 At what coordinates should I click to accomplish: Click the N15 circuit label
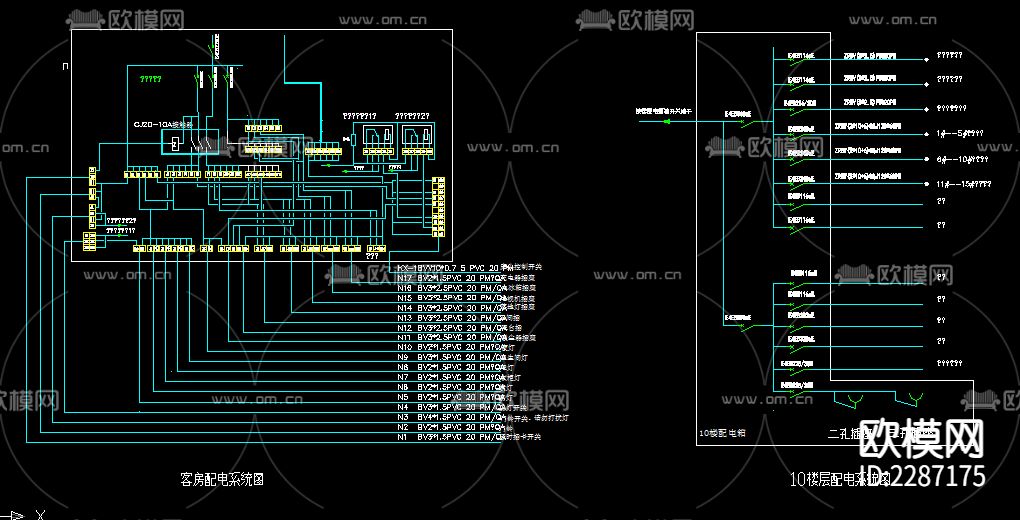404,297
